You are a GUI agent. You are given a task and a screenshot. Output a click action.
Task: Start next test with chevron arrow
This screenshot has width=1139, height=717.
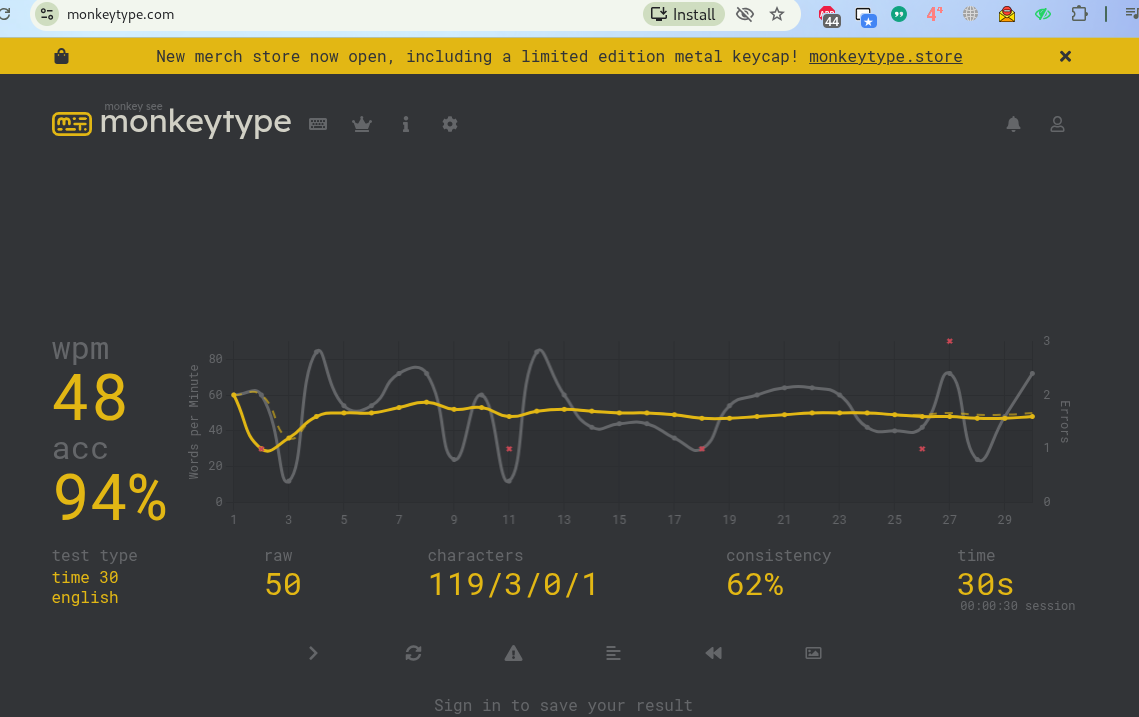point(313,653)
